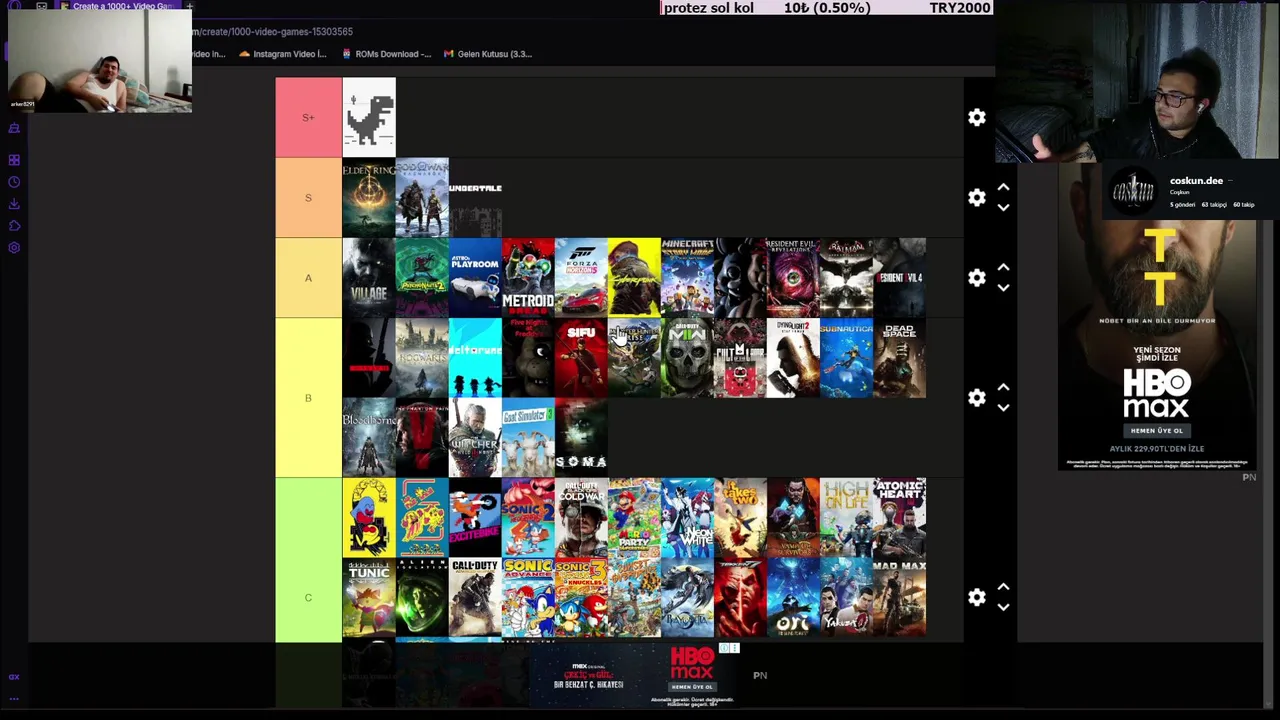Select the Mad Max tile
Screen dimensions: 1280x720
pos(899,598)
